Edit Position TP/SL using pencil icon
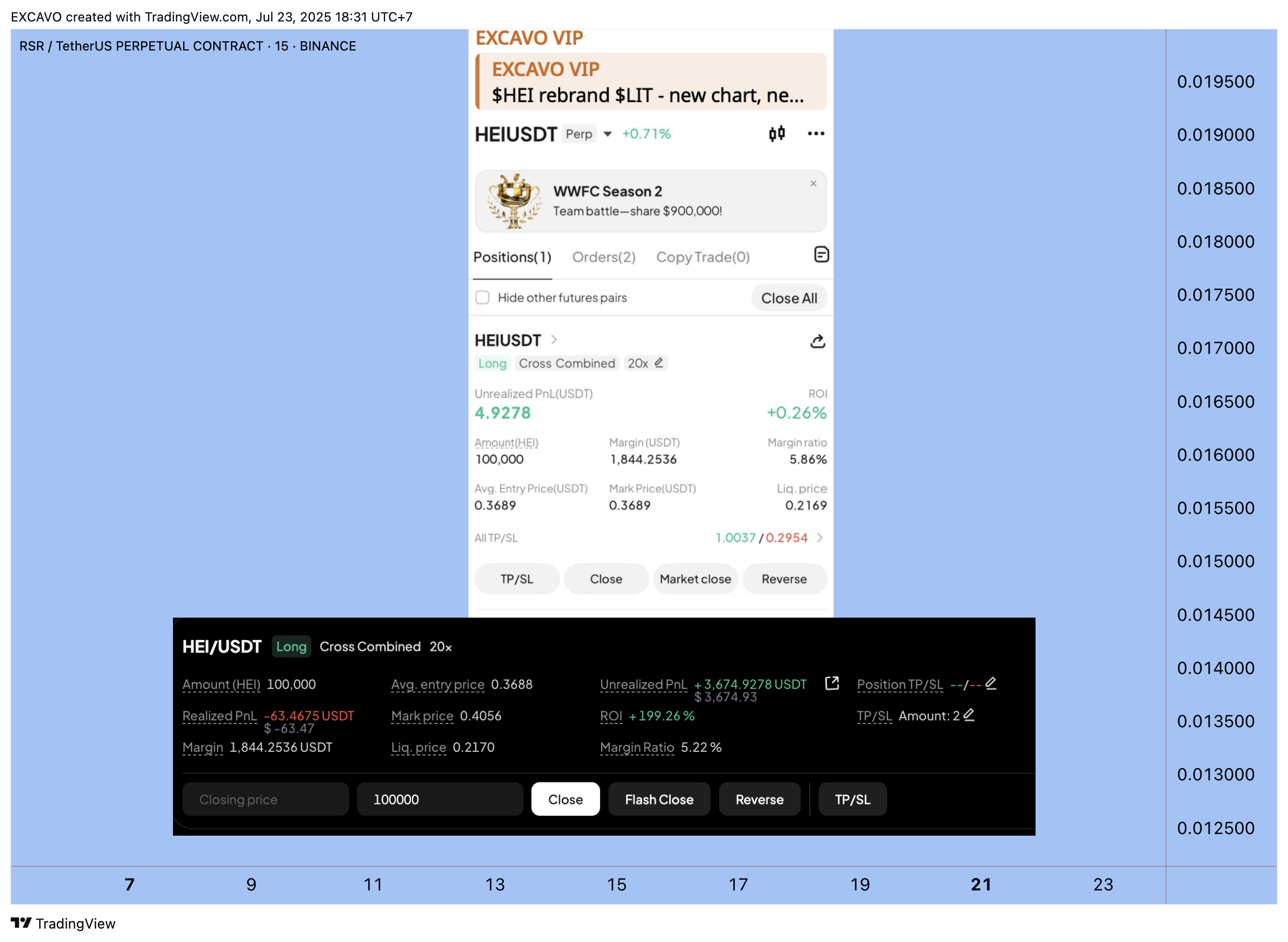The height and width of the screenshot is (942, 1288). pos(991,683)
